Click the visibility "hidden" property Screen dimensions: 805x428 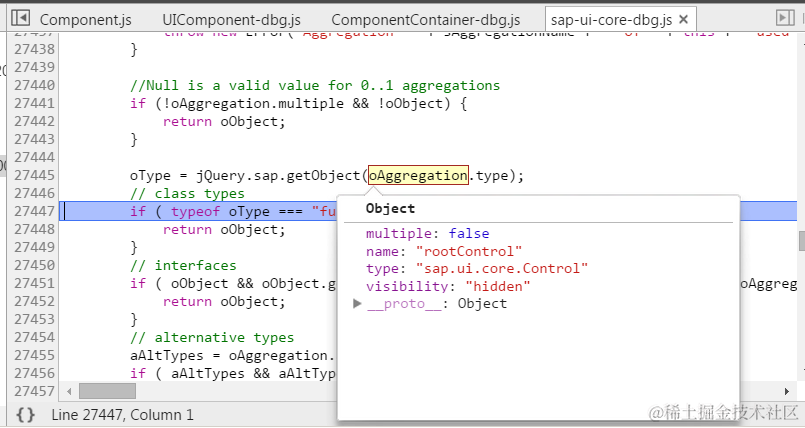tap(448, 286)
